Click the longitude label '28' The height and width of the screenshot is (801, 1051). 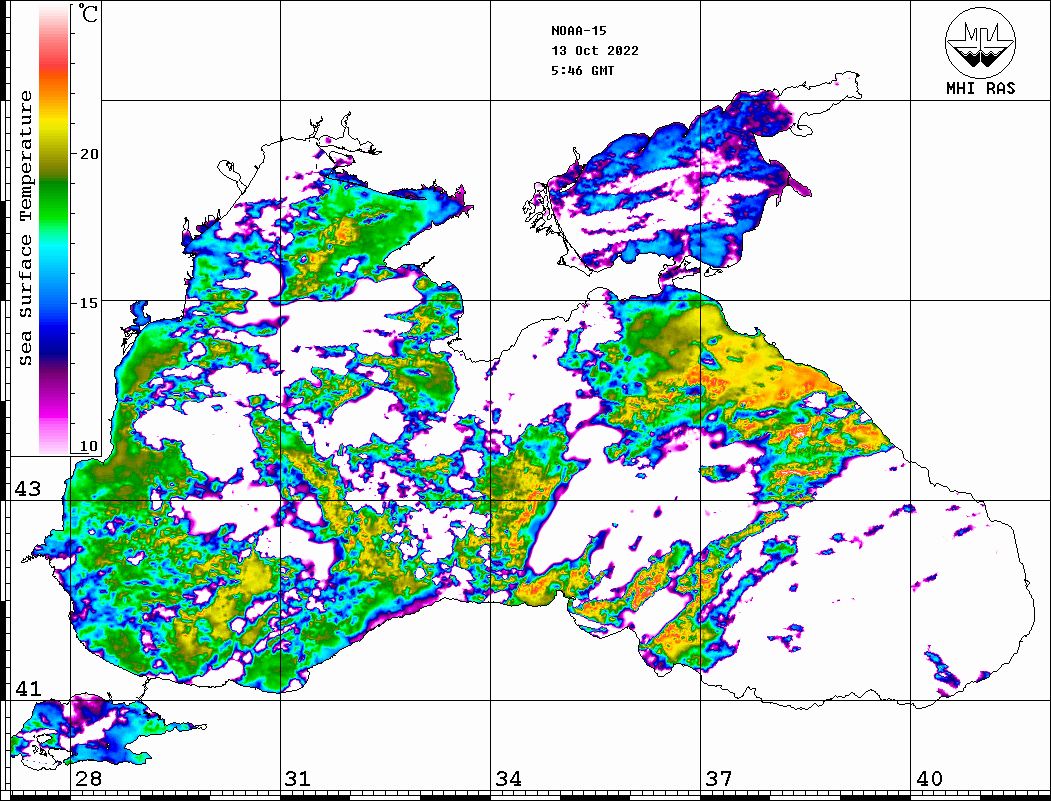click(88, 779)
